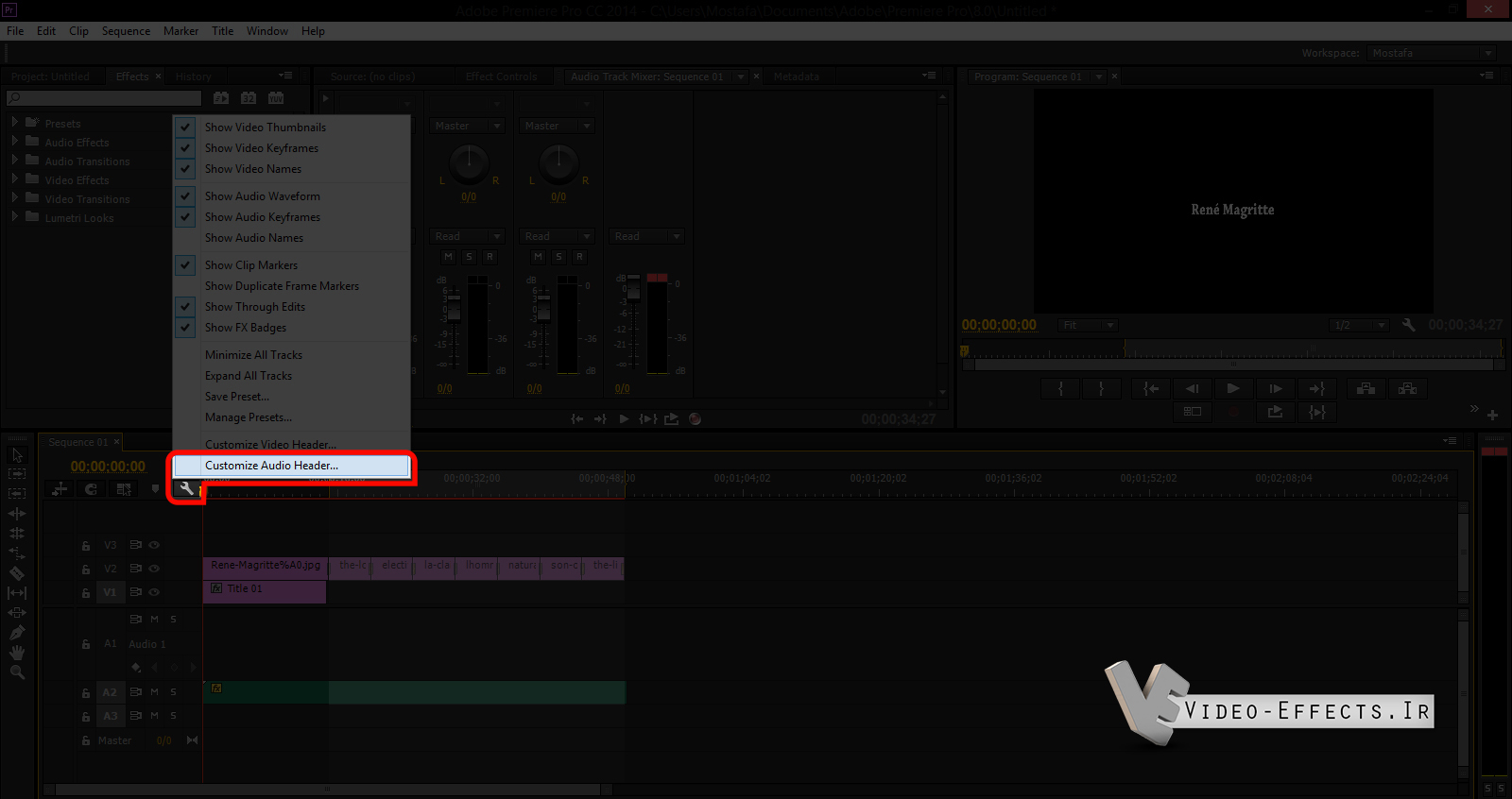This screenshot has height=799, width=1512.
Task: Expand the Presets folder
Action: click(x=14, y=123)
